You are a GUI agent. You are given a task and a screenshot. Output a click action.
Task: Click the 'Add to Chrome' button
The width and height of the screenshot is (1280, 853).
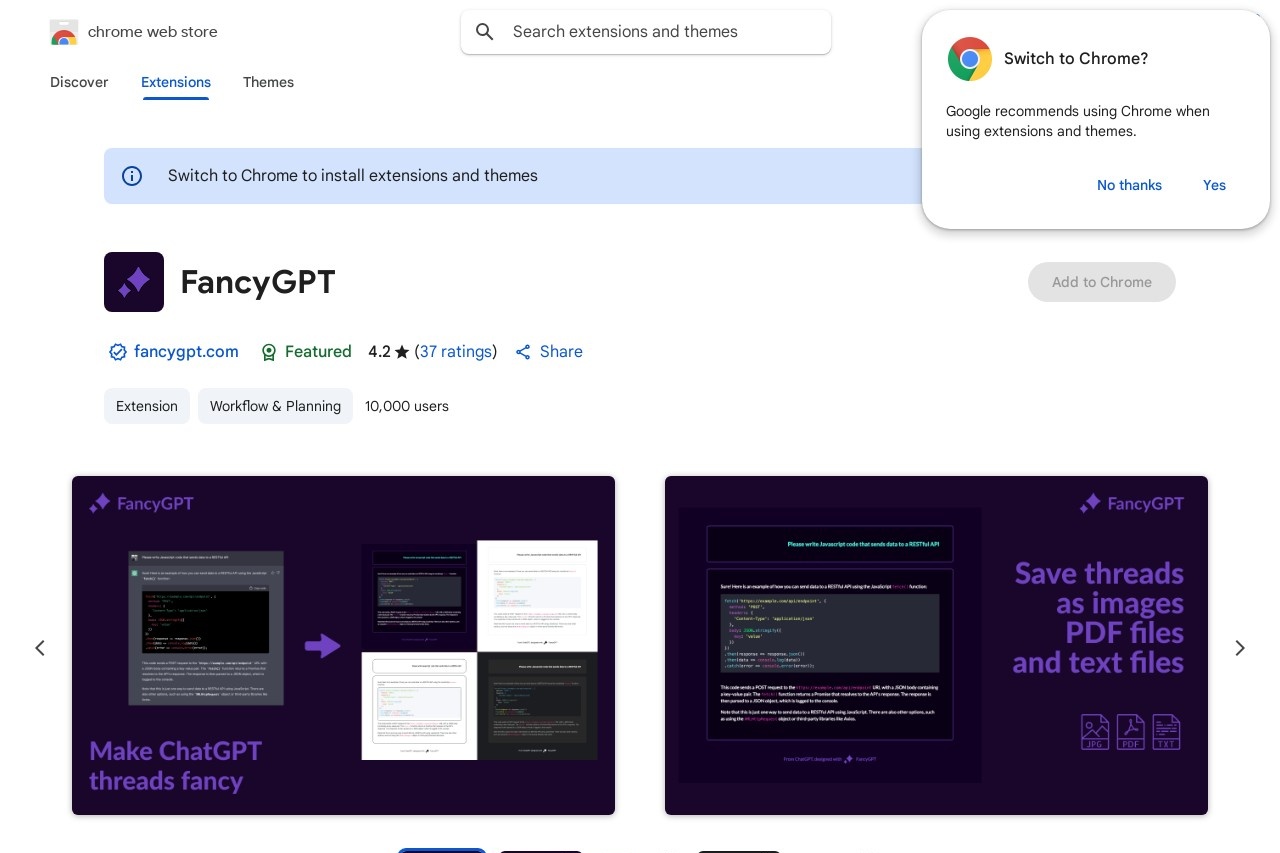(x=1102, y=282)
